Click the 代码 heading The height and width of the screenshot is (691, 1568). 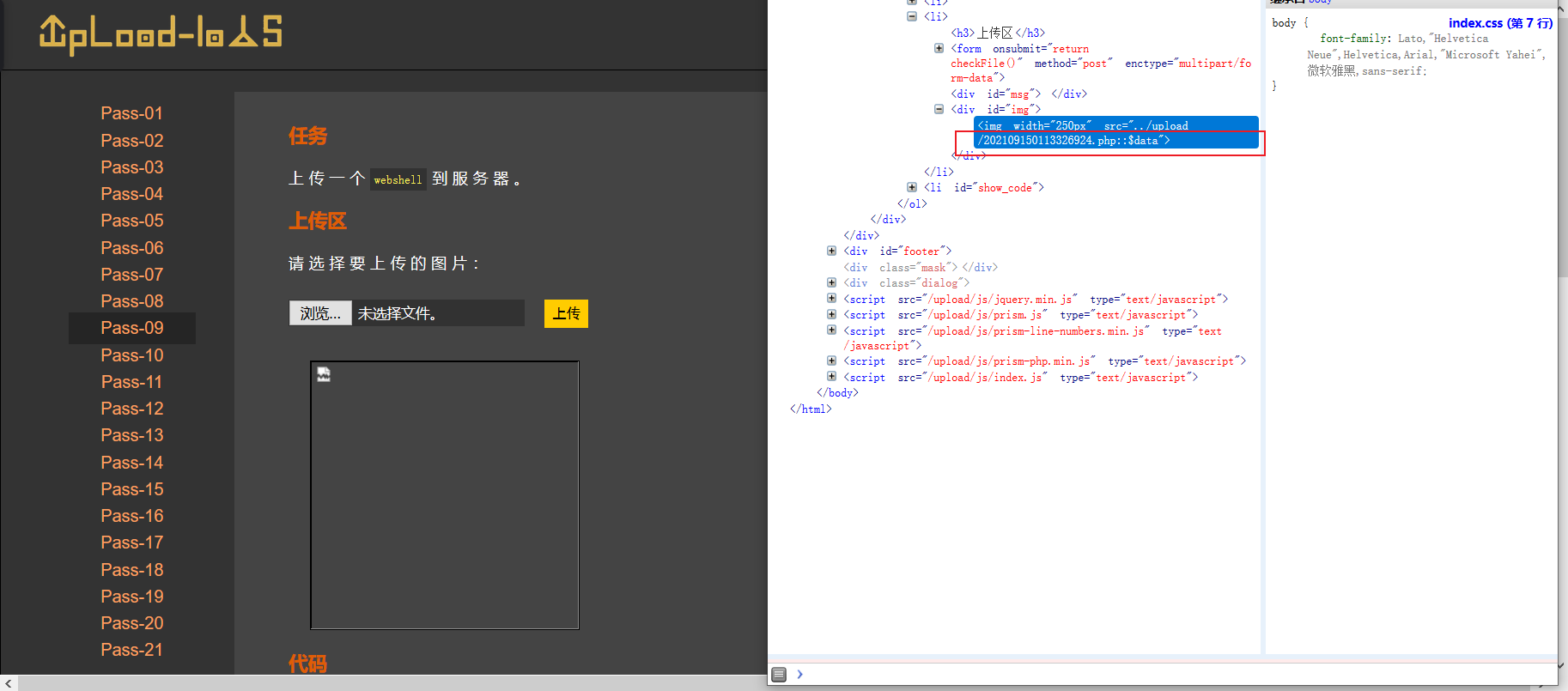pos(307,664)
